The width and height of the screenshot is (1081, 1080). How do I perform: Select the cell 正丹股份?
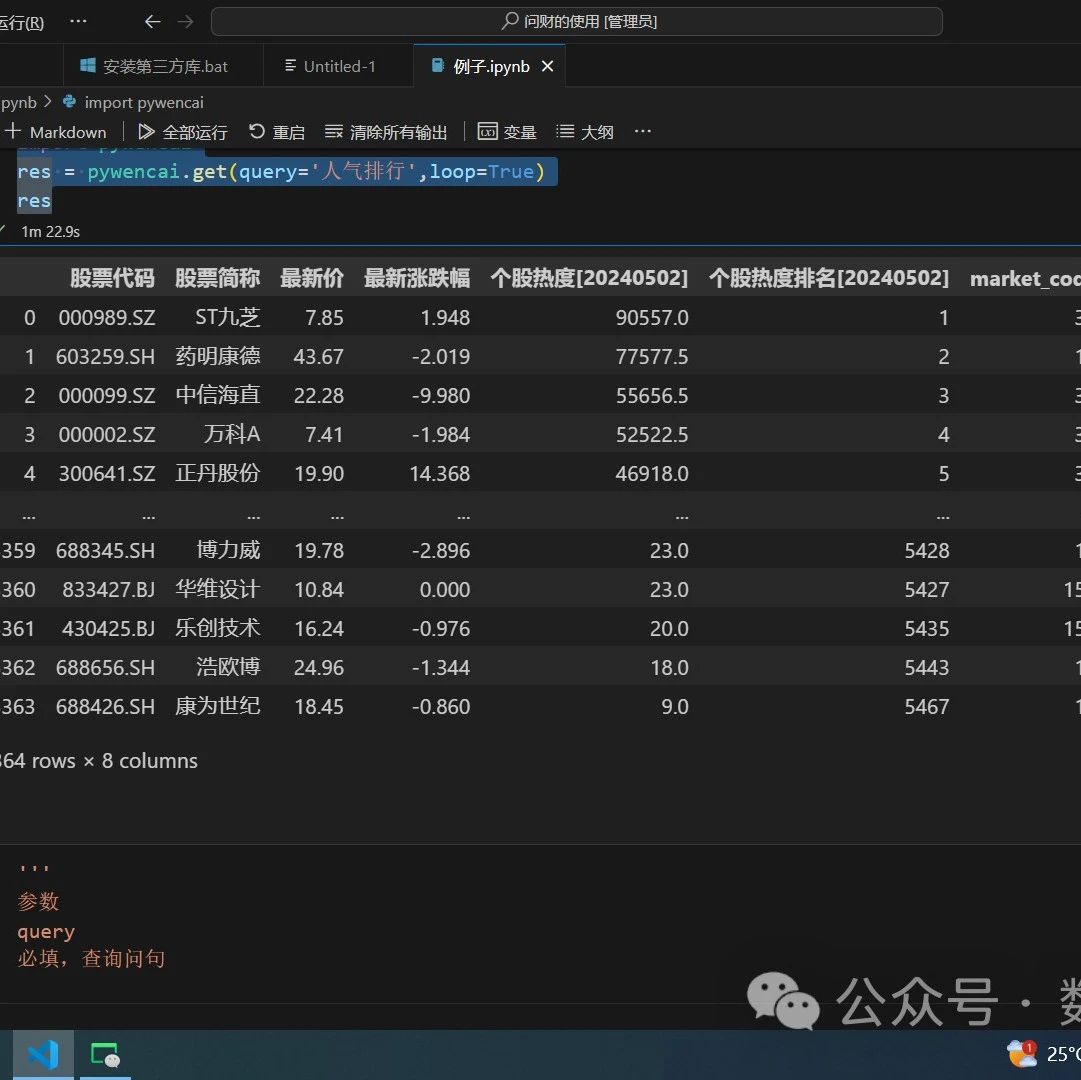coord(217,473)
